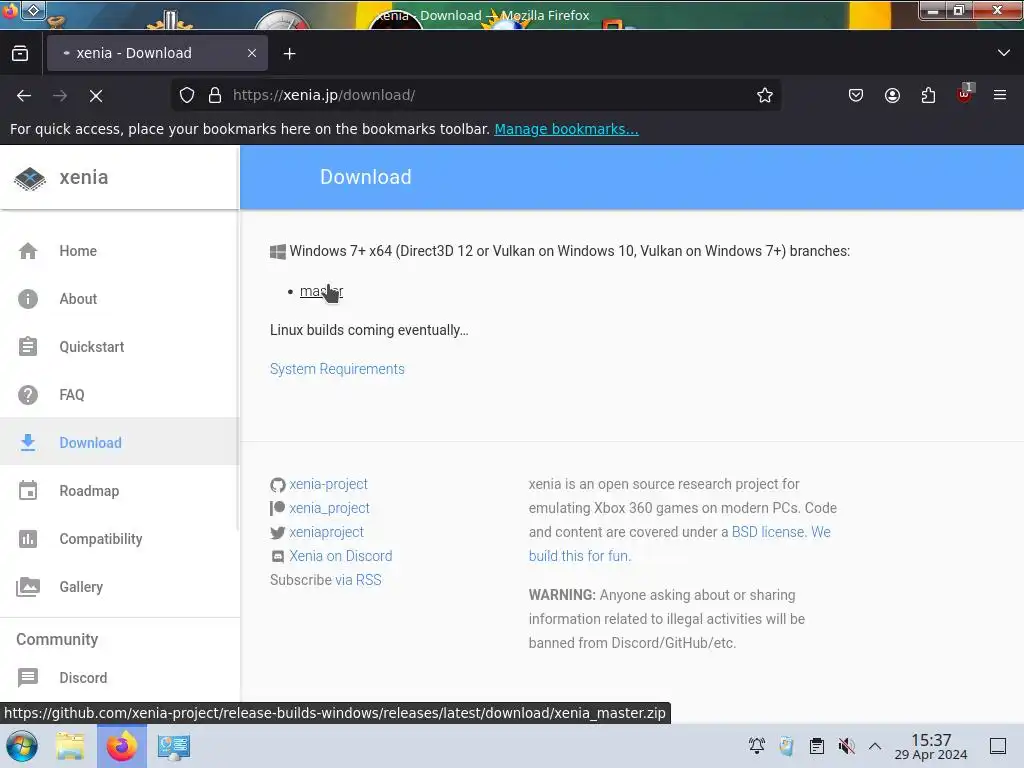
Task: Open the Extensions puzzle icon
Action: point(928,95)
